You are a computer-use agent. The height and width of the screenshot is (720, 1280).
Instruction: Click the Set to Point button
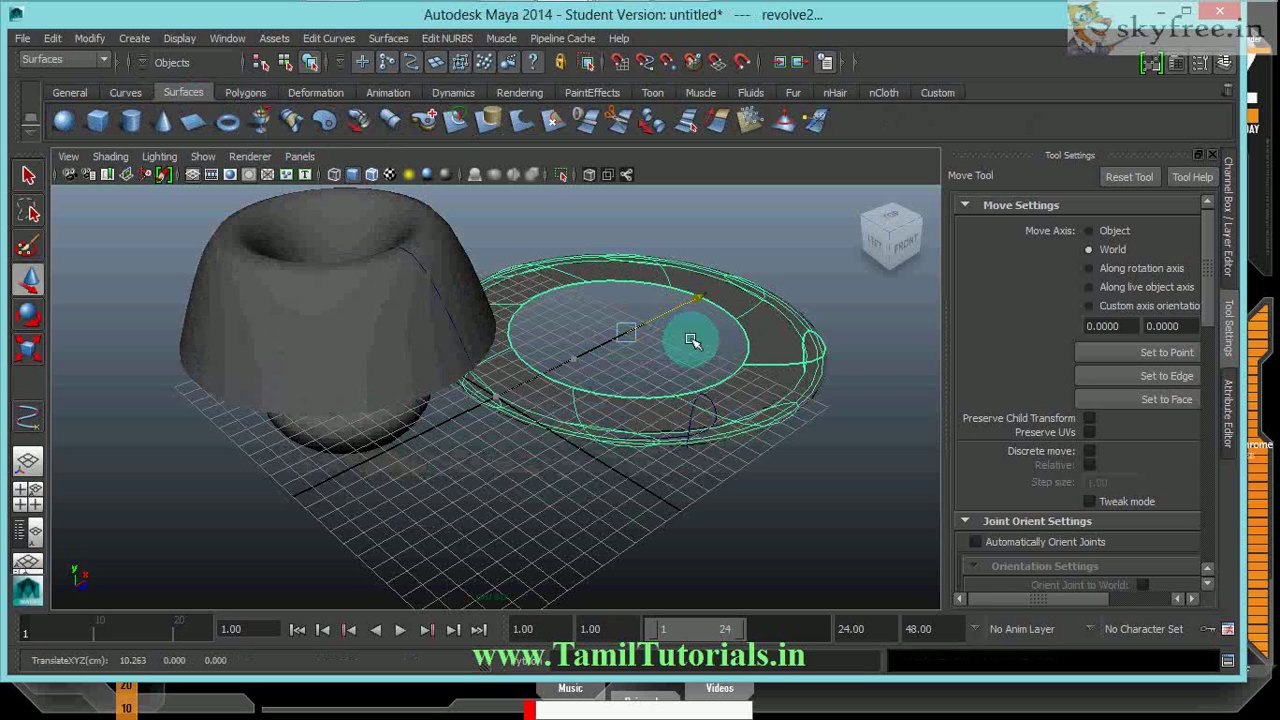(x=1138, y=352)
